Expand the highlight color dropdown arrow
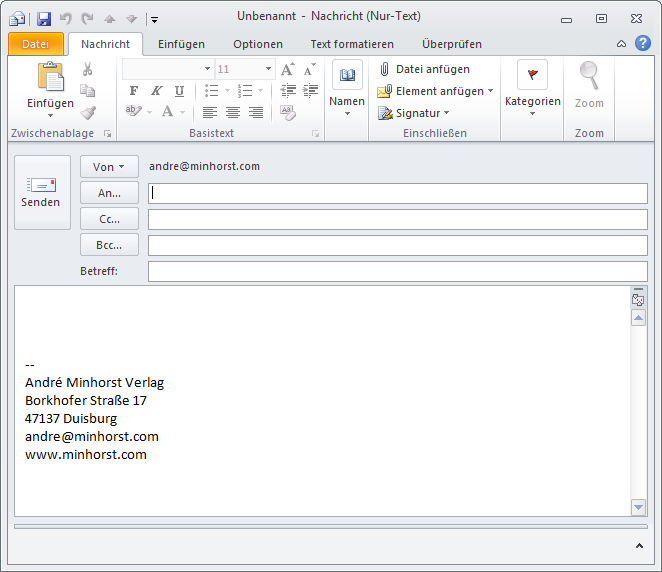This screenshot has width=662, height=572. [149, 112]
